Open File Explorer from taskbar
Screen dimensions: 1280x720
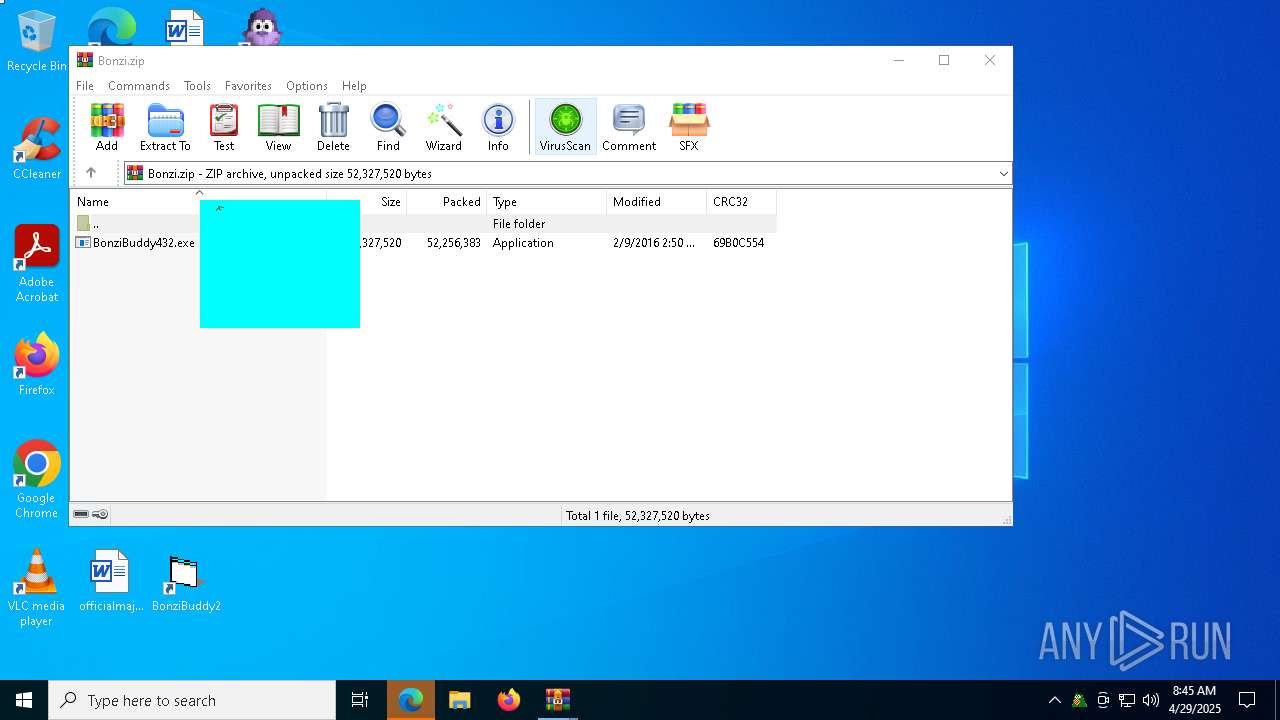(460, 700)
